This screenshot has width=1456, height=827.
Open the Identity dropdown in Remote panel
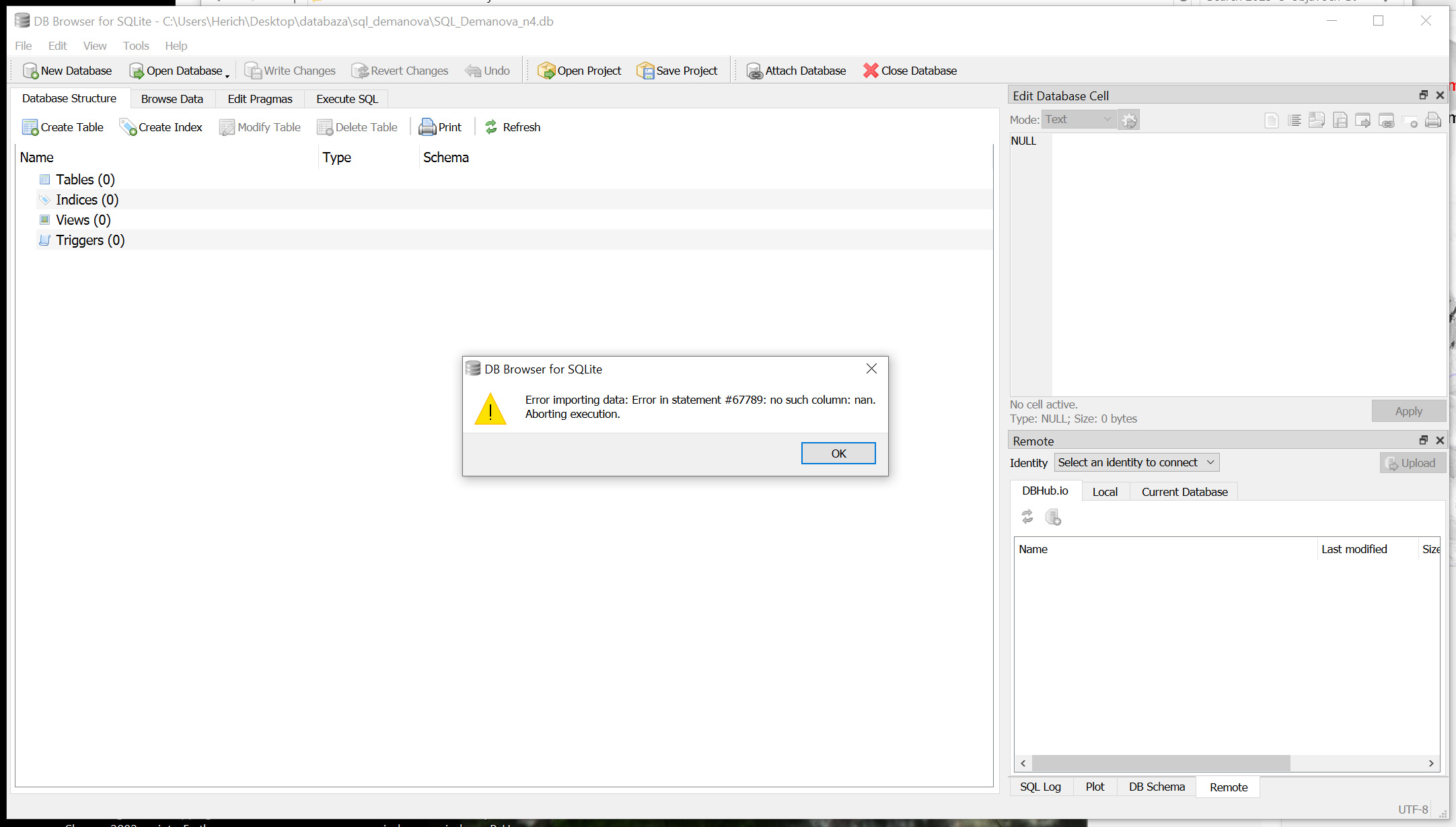[x=1136, y=462]
